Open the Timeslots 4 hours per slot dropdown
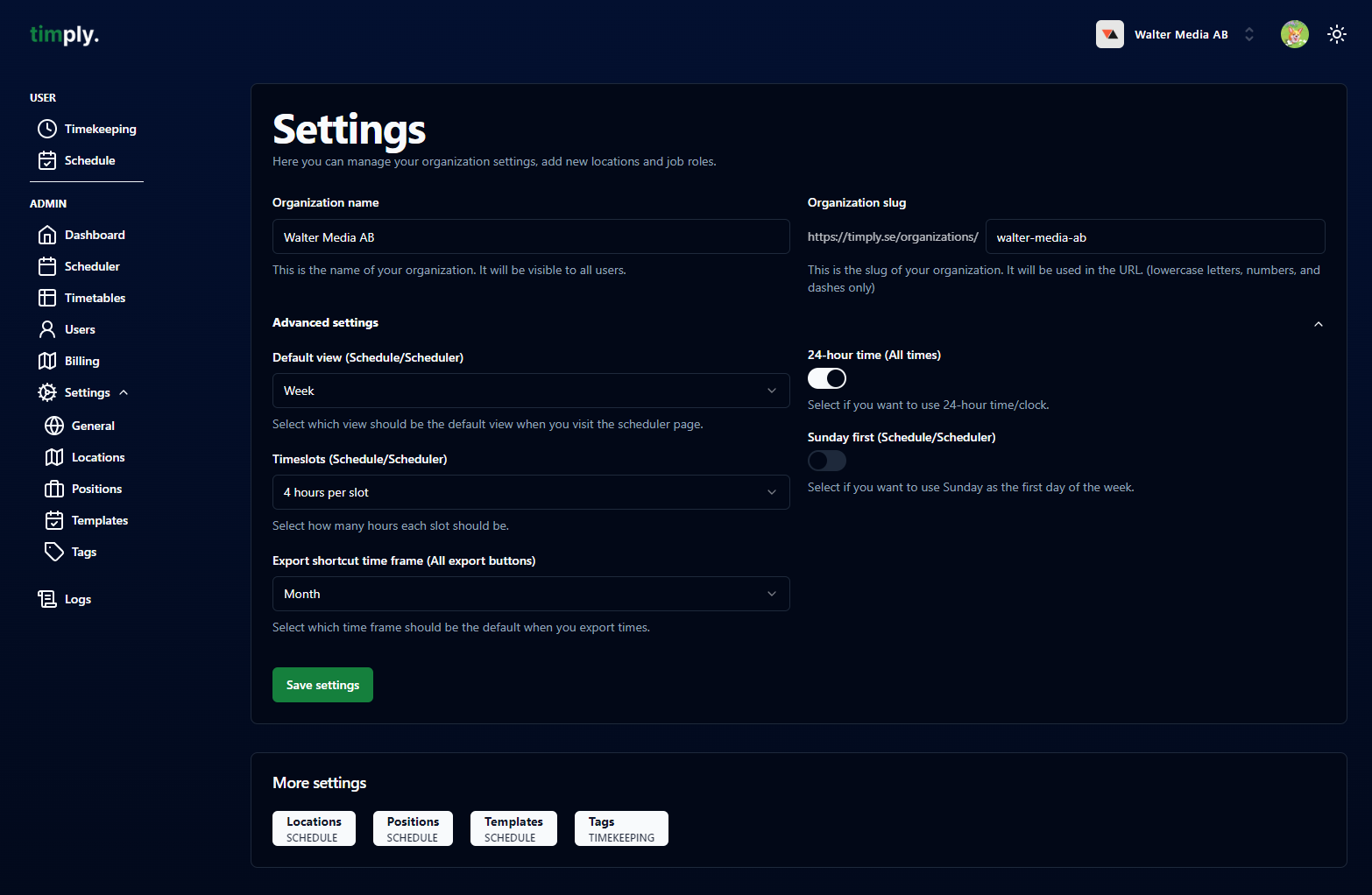The image size is (1372, 895). click(x=531, y=492)
